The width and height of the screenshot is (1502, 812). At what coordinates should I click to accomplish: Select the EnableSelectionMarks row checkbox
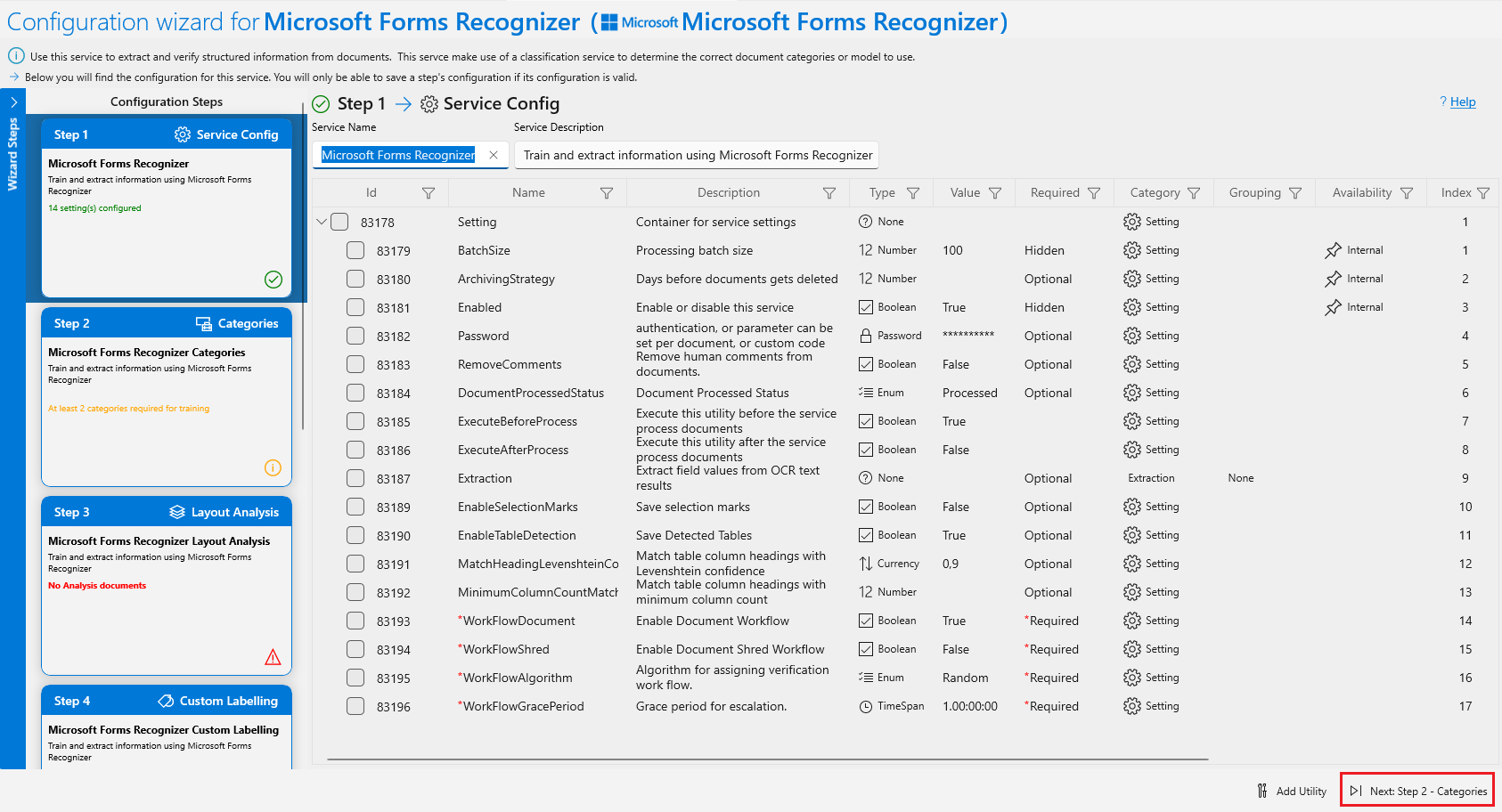tap(355, 507)
